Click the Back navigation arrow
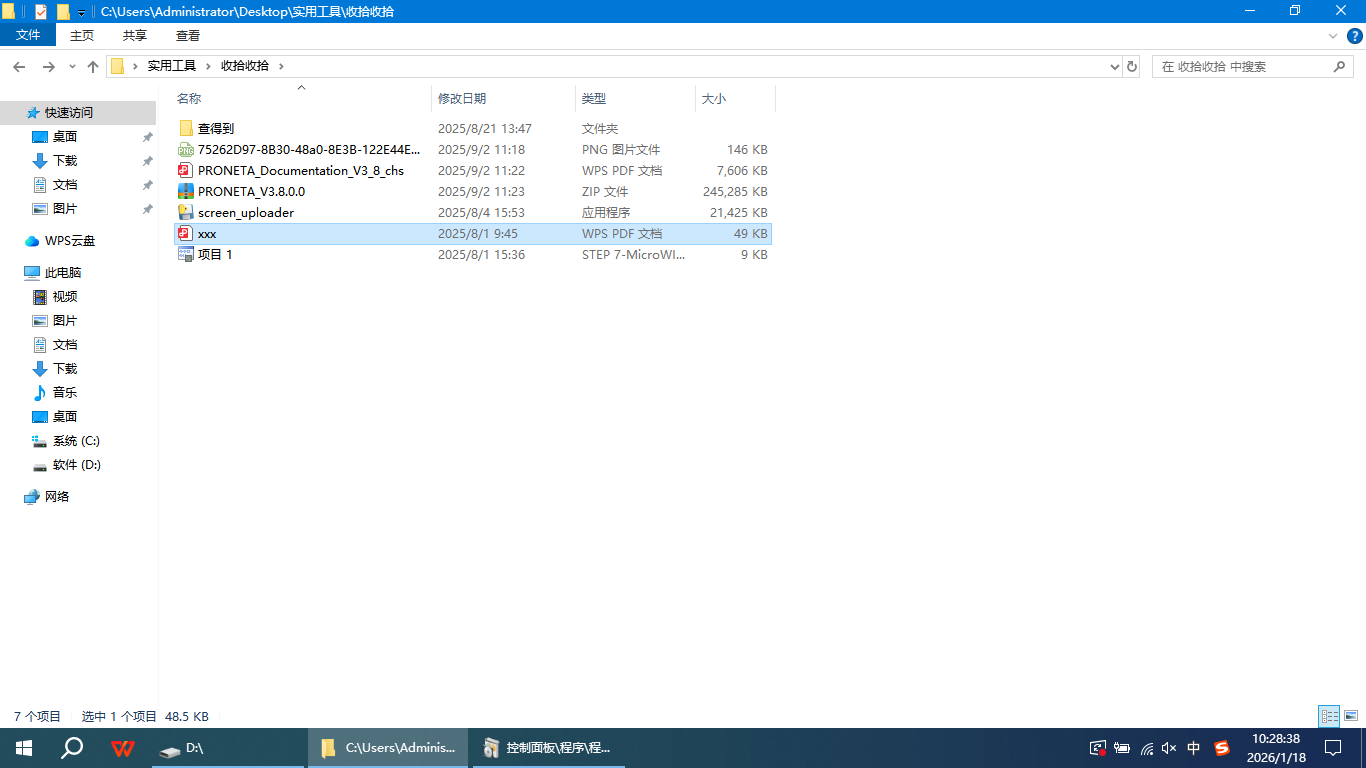 click(x=19, y=66)
